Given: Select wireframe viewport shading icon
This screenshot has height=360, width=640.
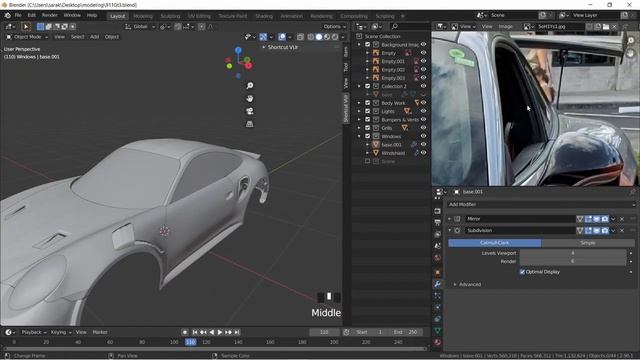Looking at the screenshot, I should click(x=311, y=37).
